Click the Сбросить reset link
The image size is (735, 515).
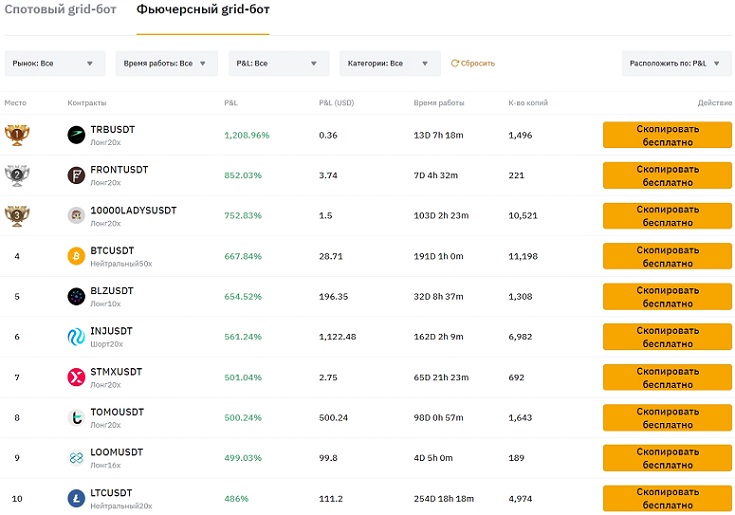pos(473,63)
